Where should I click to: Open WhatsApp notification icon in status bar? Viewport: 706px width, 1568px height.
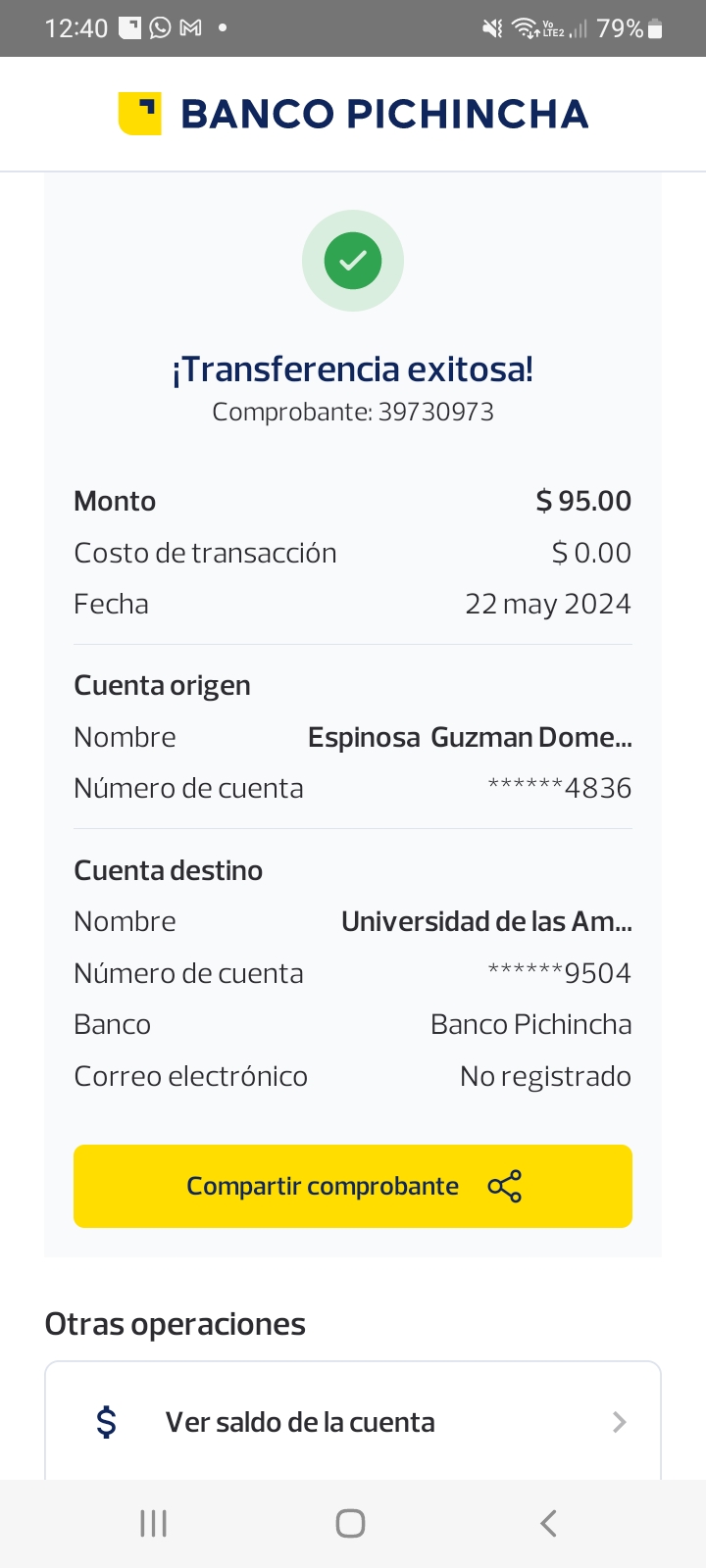160,28
